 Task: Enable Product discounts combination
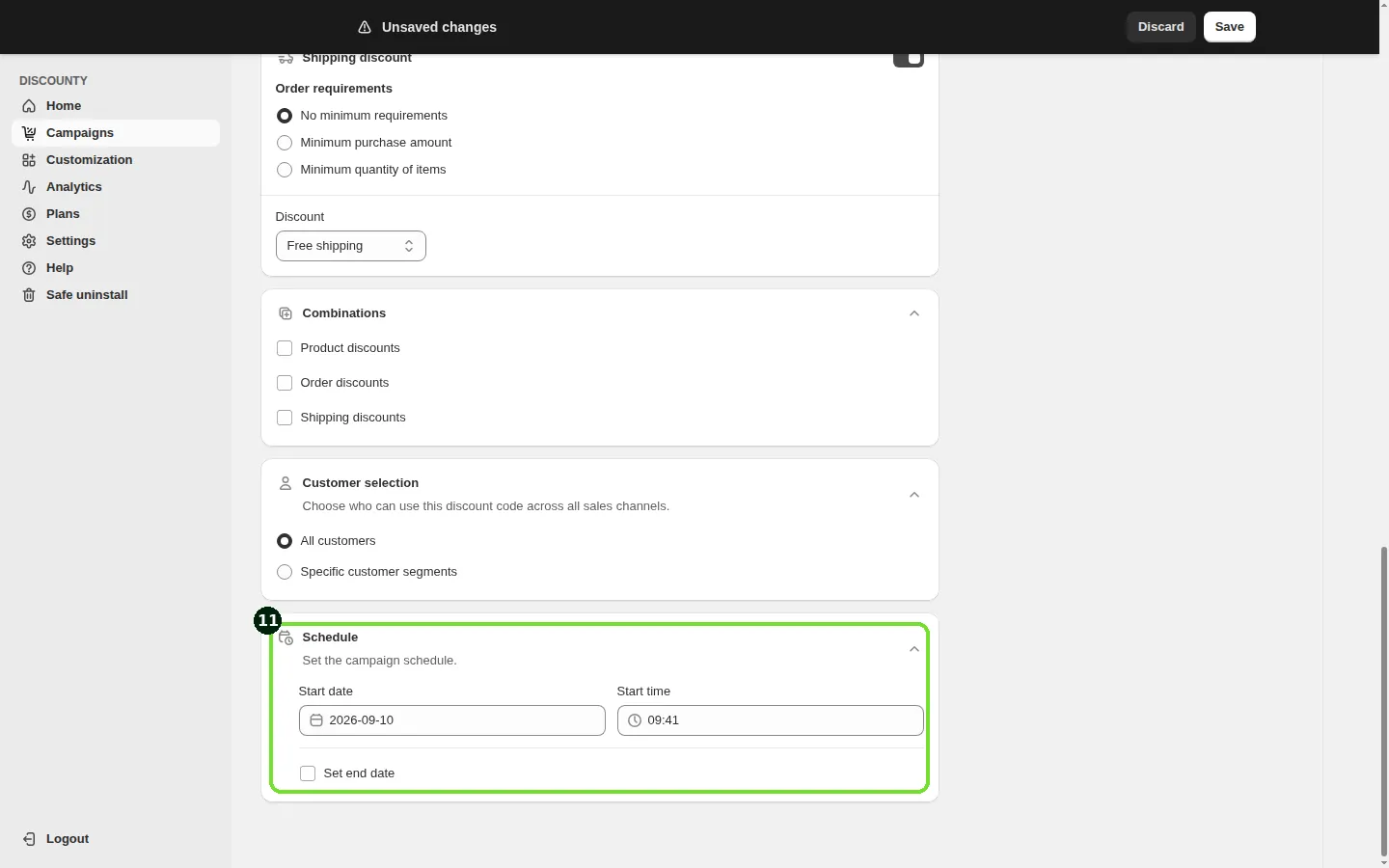[x=285, y=348]
